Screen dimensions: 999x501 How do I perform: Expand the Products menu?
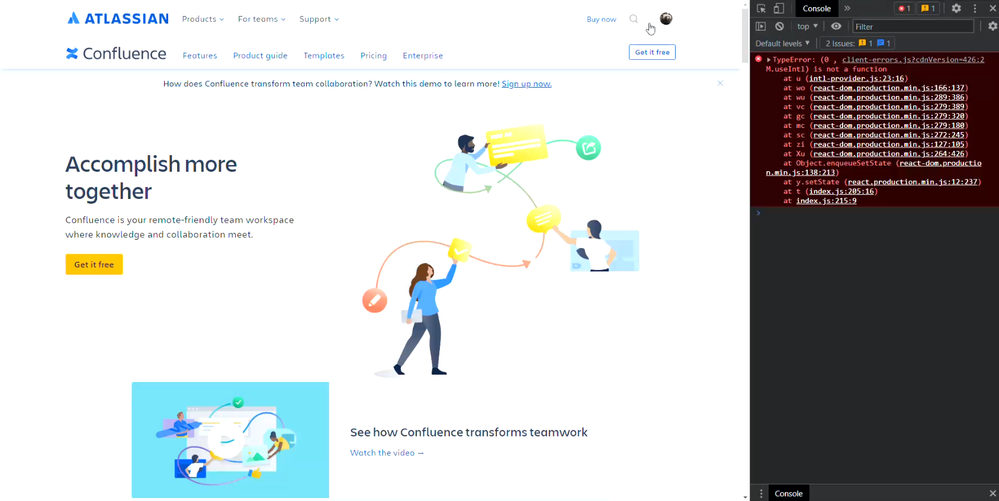[203, 19]
